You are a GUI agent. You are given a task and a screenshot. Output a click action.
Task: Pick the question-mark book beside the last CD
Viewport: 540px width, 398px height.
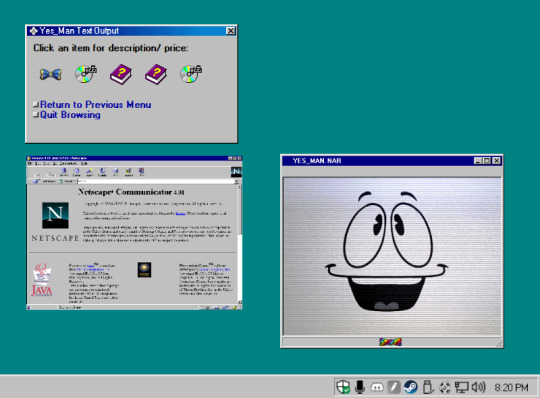(x=156, y=74)
